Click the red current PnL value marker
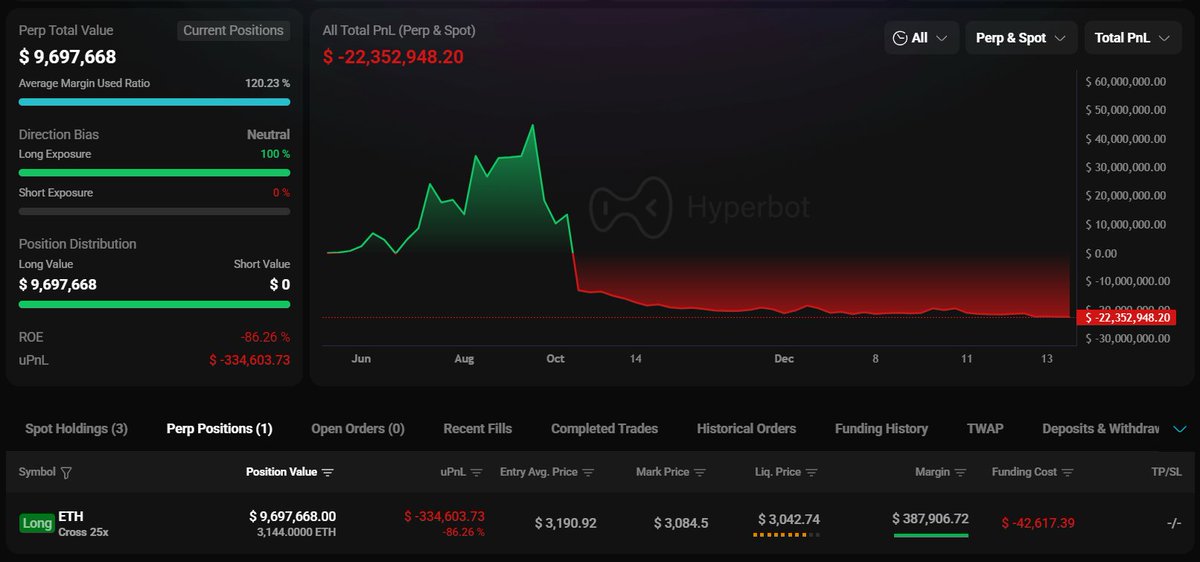 pyautogui.click(x=1125, y=318)
